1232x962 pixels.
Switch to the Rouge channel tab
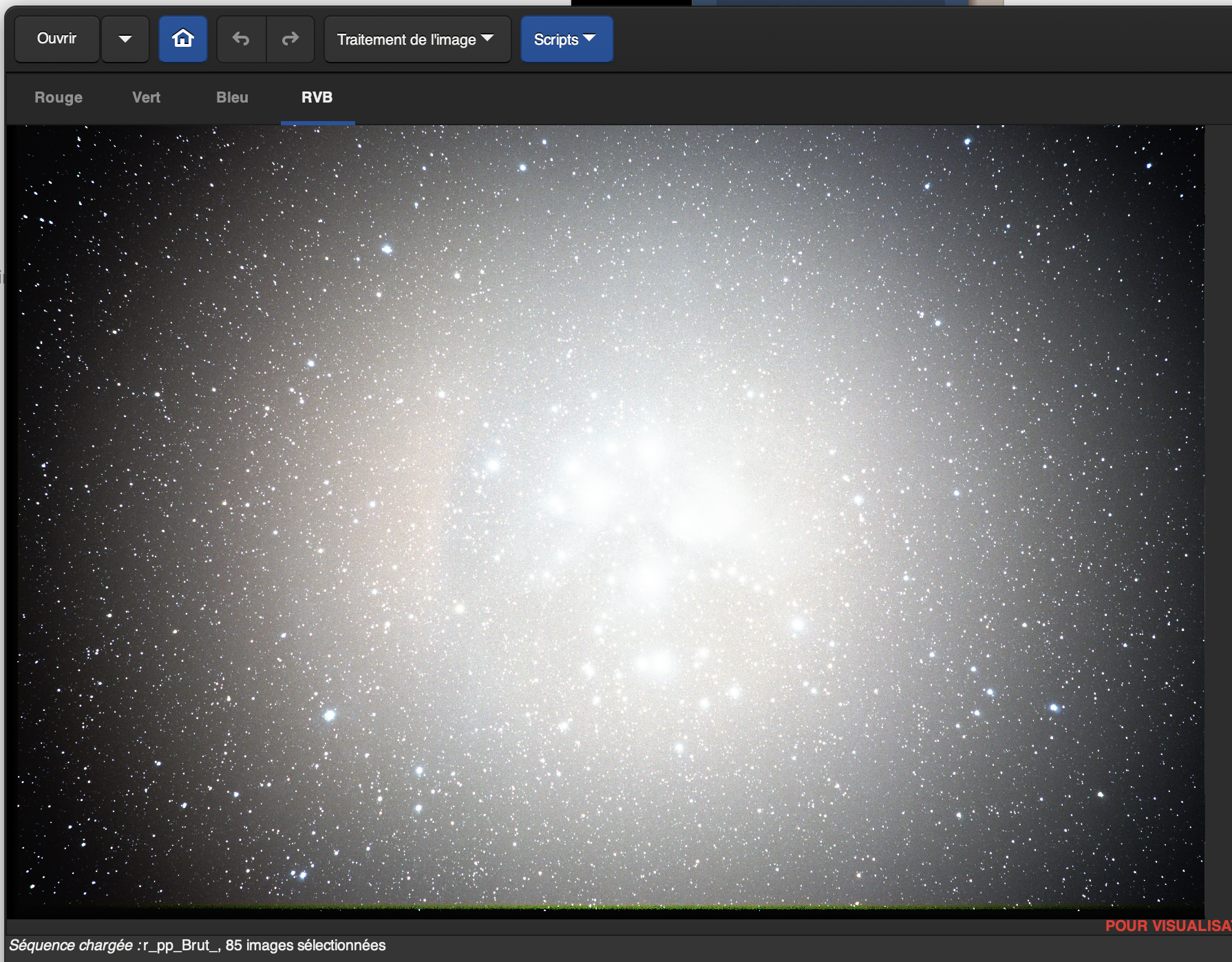[59, 98]
